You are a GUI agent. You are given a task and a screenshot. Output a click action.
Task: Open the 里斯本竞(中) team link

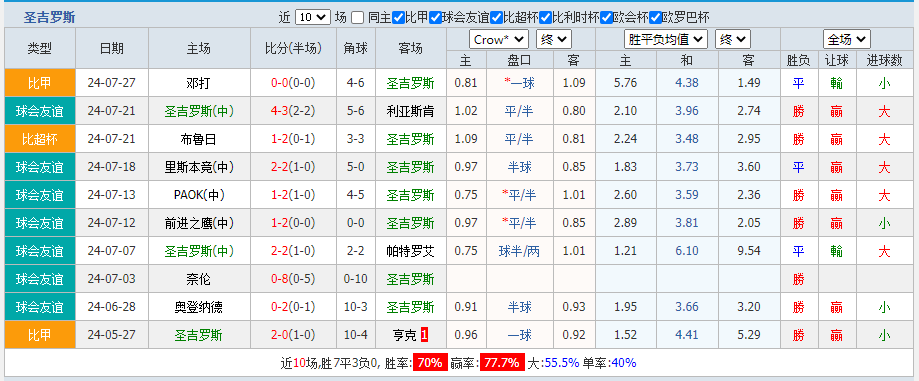pyautogui.click(x=199, y=167)
